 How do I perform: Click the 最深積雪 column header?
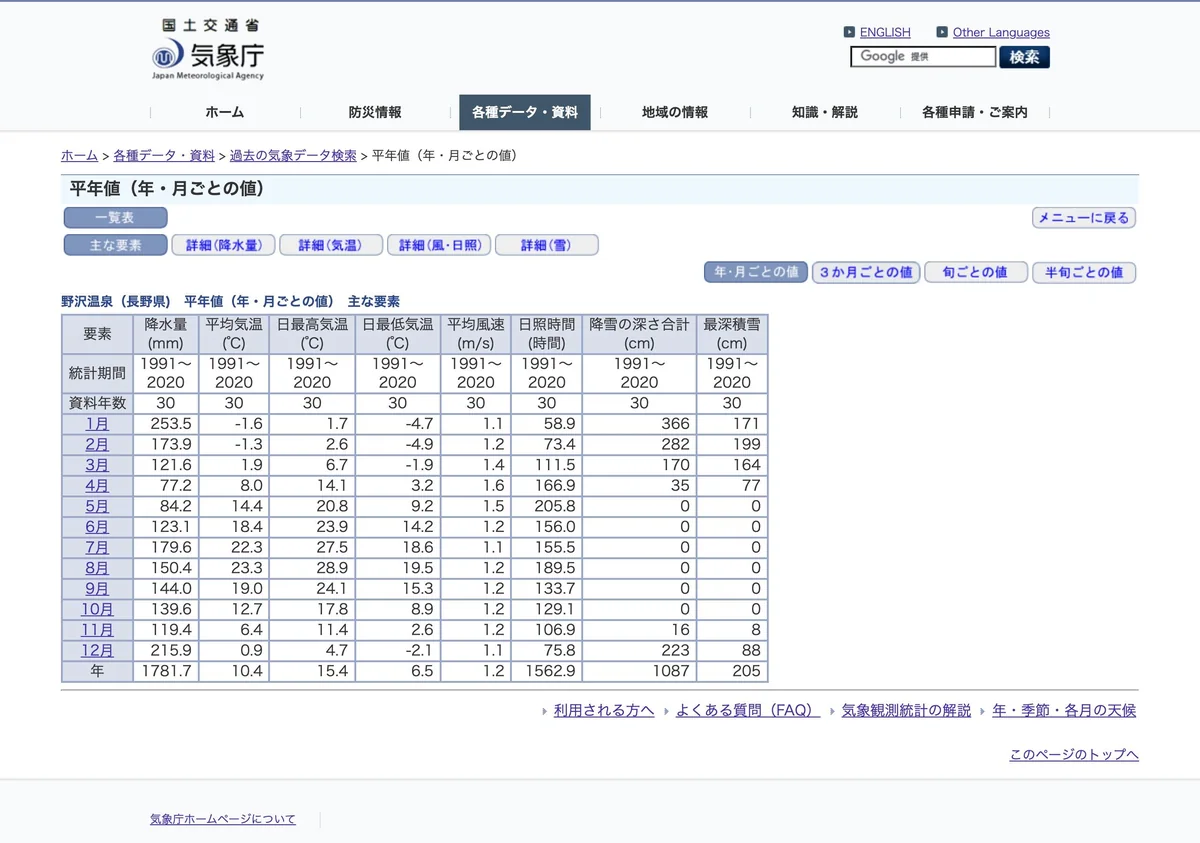[732, 334]
